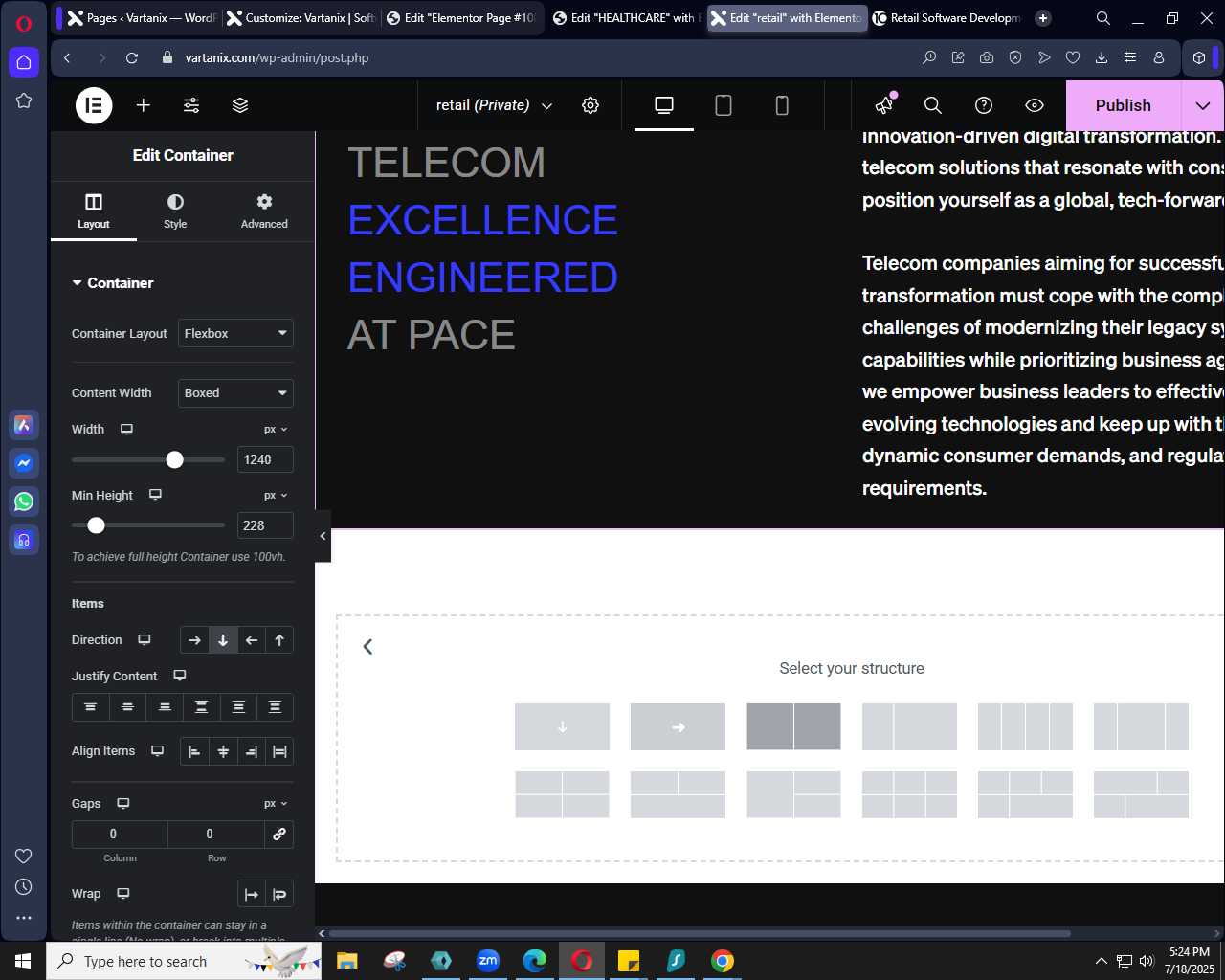The height and width of the screenshot is (980, 1225).
Task: Open page settings gear icon
Action: tap(590, 105)
